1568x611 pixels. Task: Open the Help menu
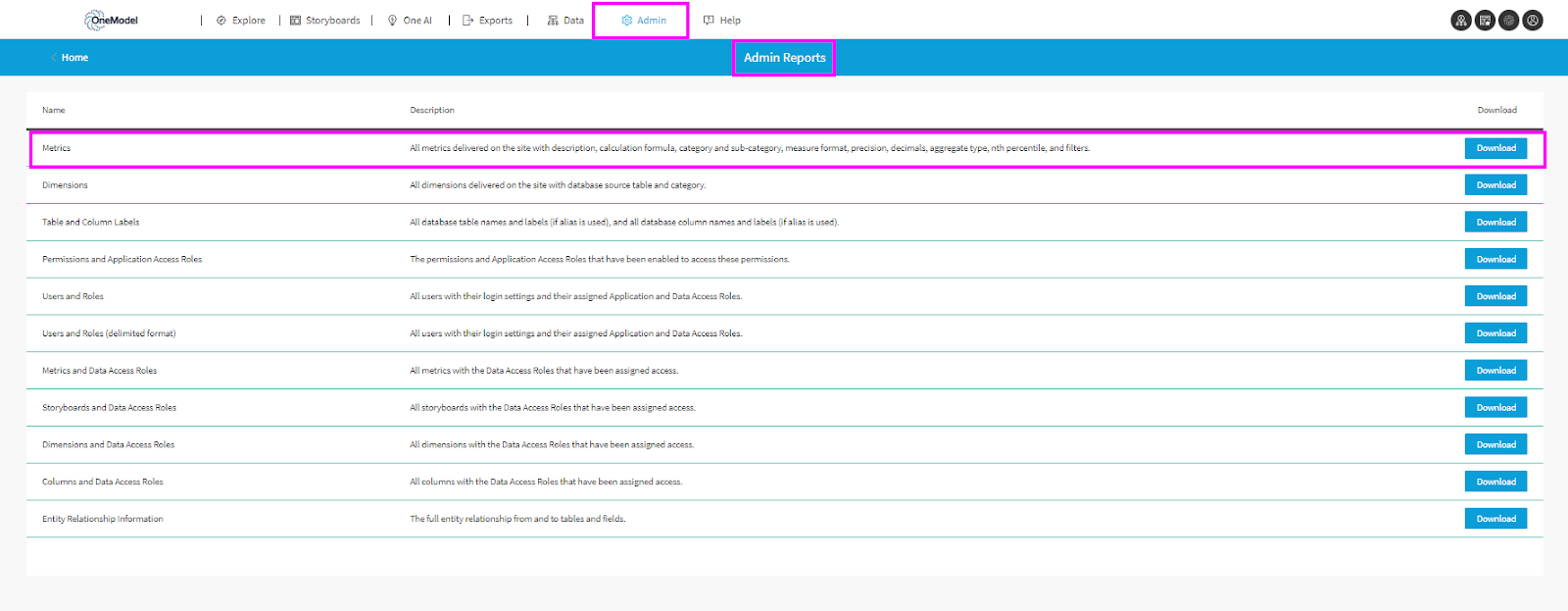coord(722,21)
